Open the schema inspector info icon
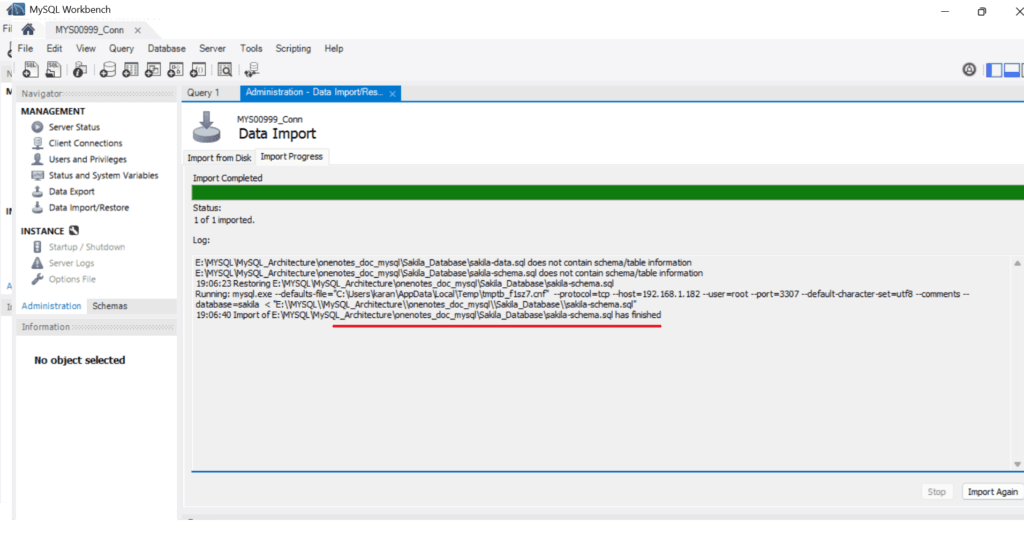 (x=80, y=70)
